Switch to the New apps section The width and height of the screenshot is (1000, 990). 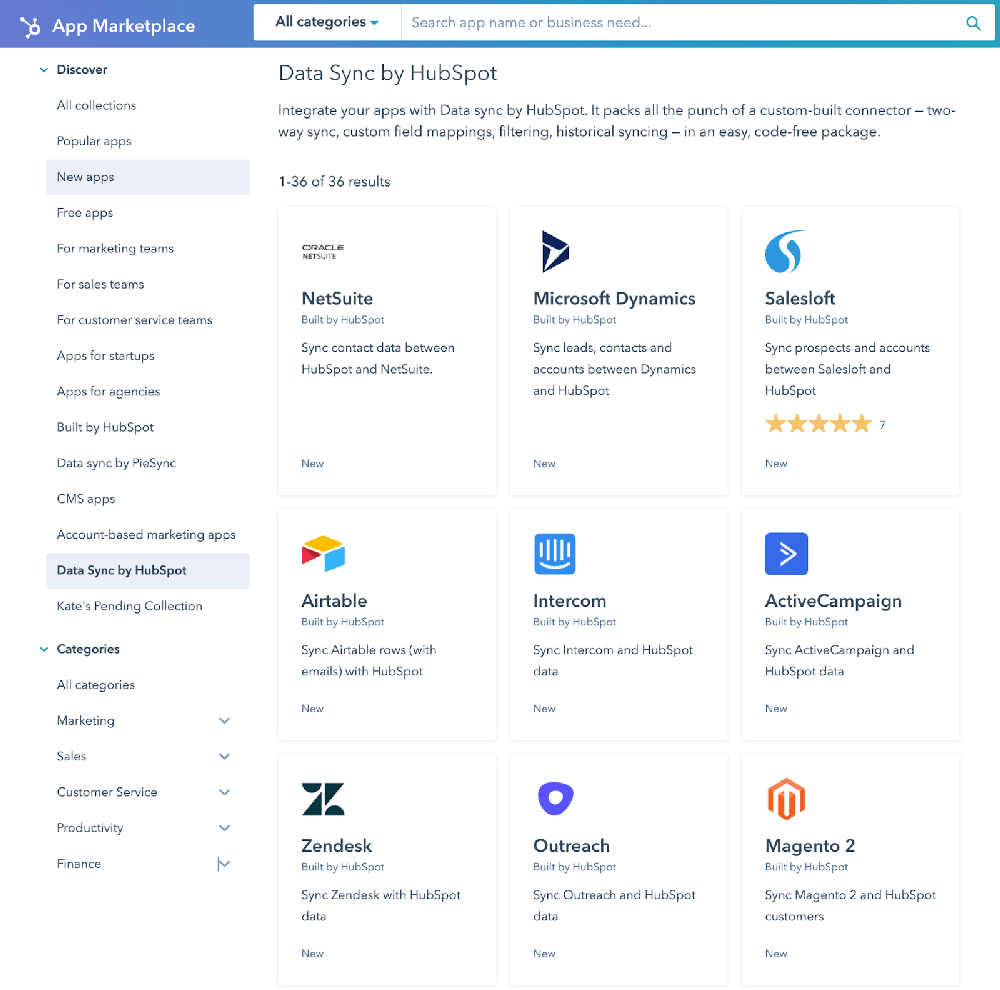85,176
